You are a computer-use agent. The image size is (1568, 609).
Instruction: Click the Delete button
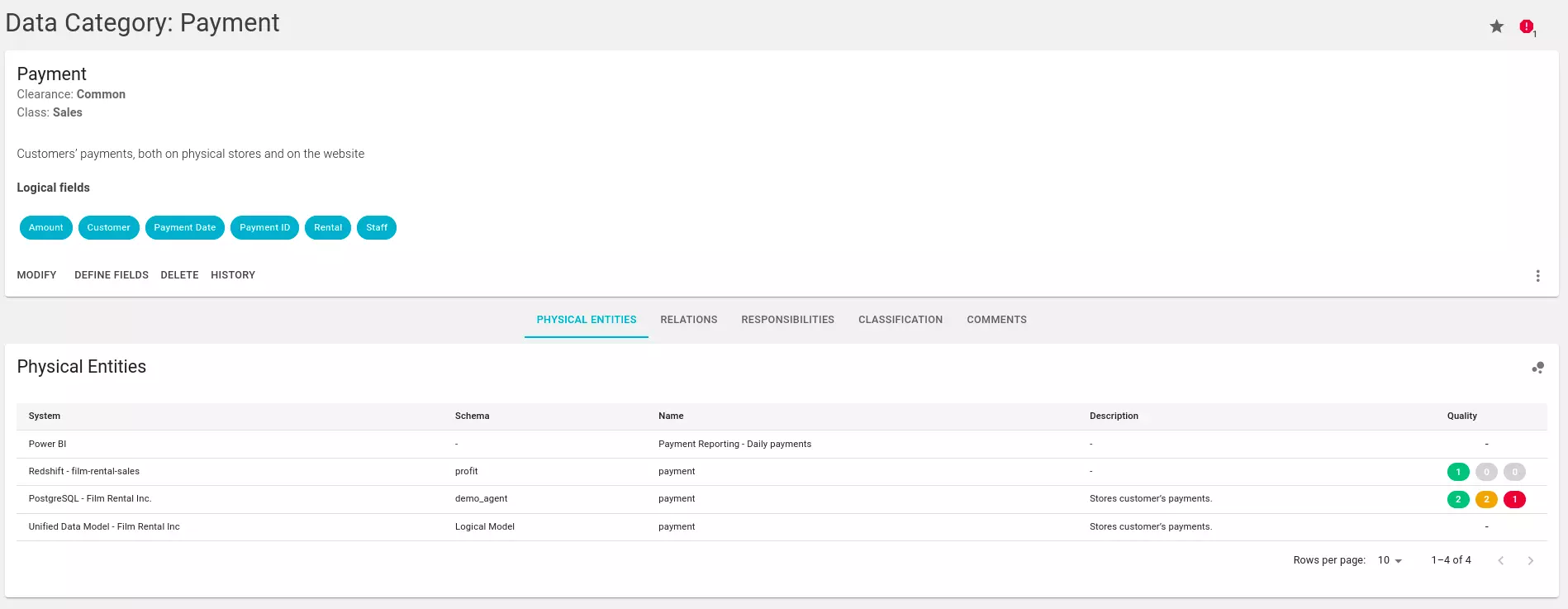(179, 275)
